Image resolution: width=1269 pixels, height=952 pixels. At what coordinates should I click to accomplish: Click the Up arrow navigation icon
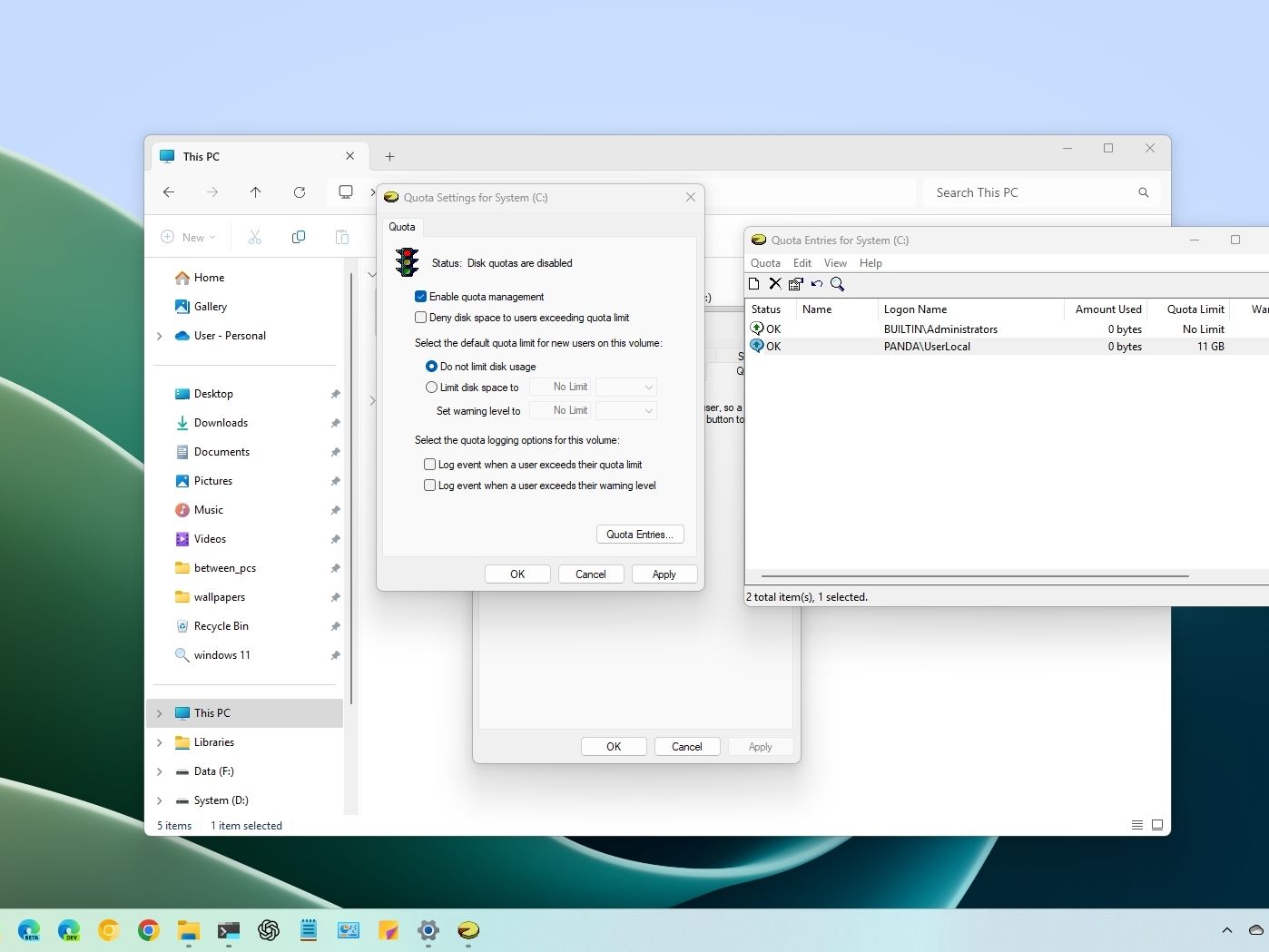pos(256,192)
